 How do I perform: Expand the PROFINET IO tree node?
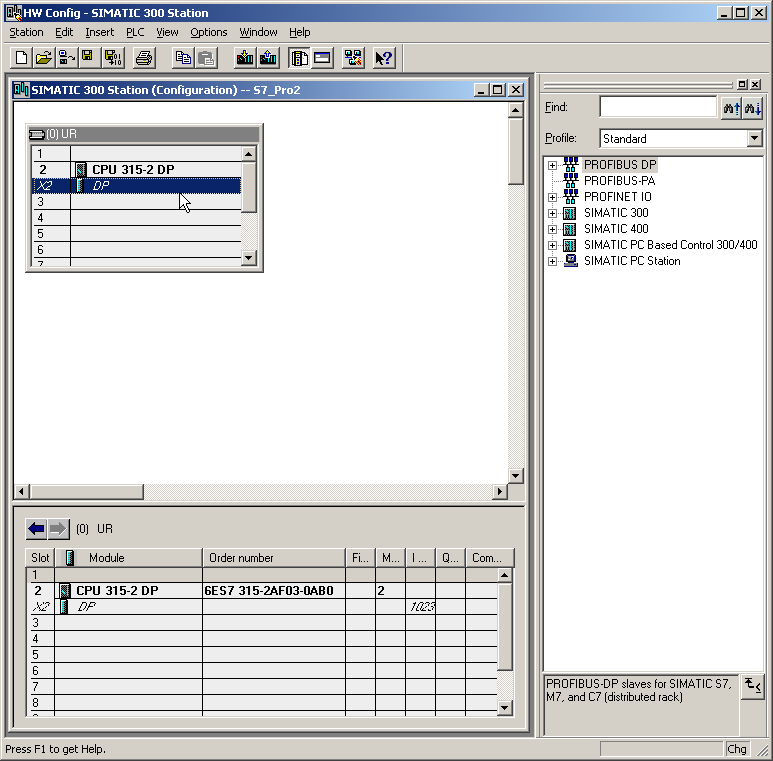(x=552, y=197)
